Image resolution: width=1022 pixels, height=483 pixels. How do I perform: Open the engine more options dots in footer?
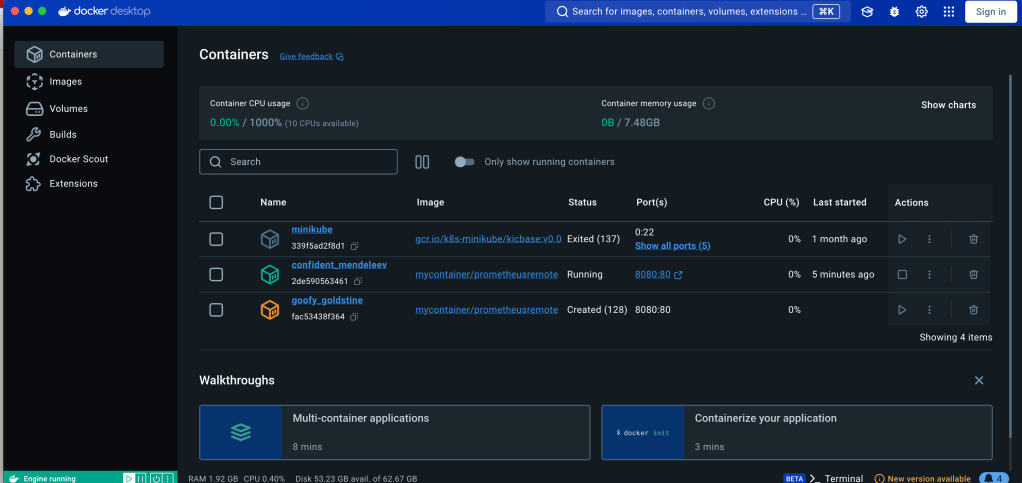168,478
